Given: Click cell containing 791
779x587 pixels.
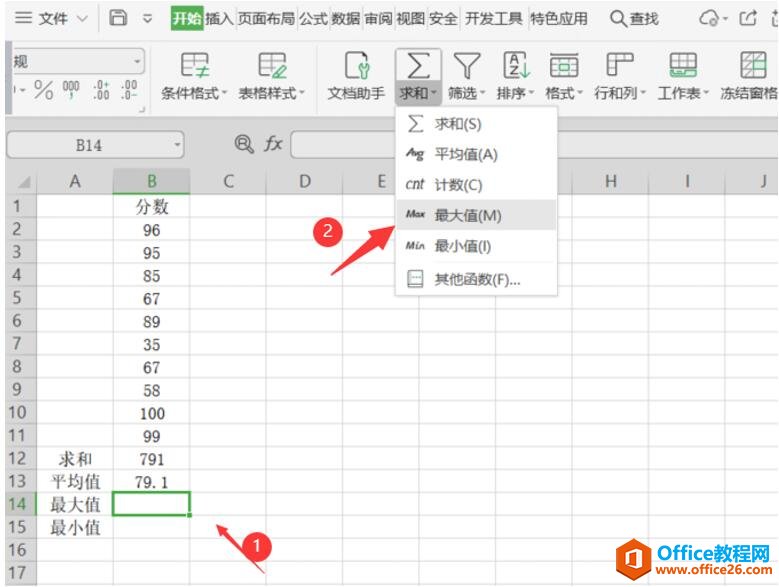Looking at the screenshot, I should (x=152, y=458).
